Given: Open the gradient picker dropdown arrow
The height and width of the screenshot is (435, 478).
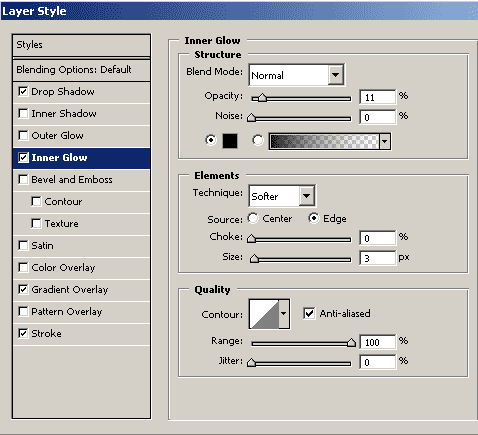Looking at the screenshot, I should (x=385, y=141).
